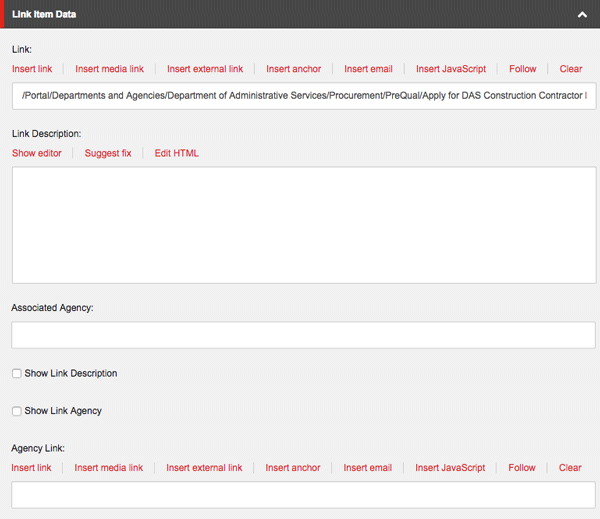This screenshot has width=600, height=519.
Task: Open Edit HTML for Link Description
Action: [x=177, y=153]
